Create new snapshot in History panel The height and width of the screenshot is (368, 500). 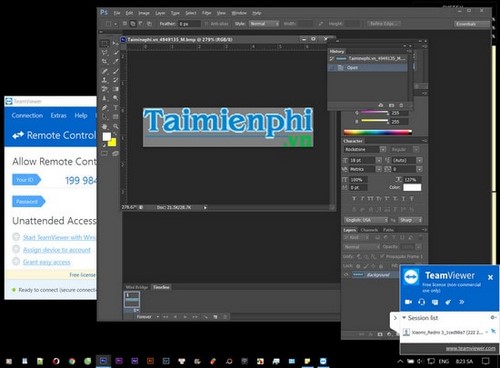point(391,105)
